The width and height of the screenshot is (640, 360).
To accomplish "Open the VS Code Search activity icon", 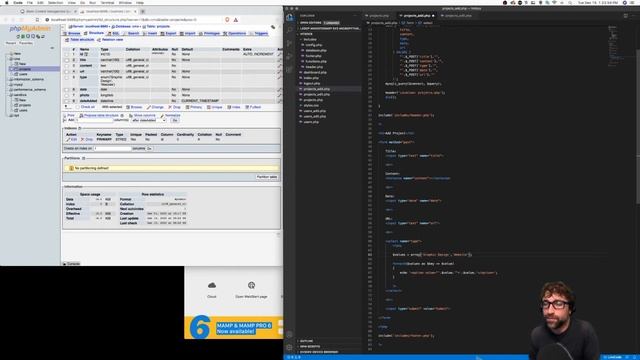I will click(289, 30).
